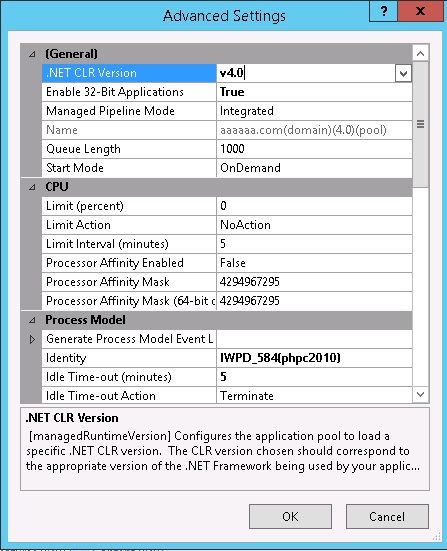Select the Idle Time-out (minutes) property
This screenshot has width=447, height=551.
pos(129,377)
